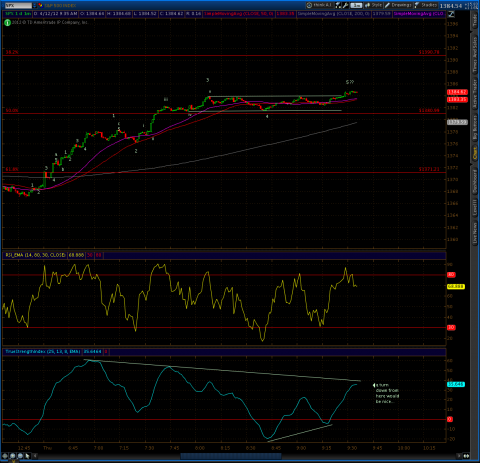Click the RSI_EMA study header label
This screenshot has width=480, height=463.
35,255
